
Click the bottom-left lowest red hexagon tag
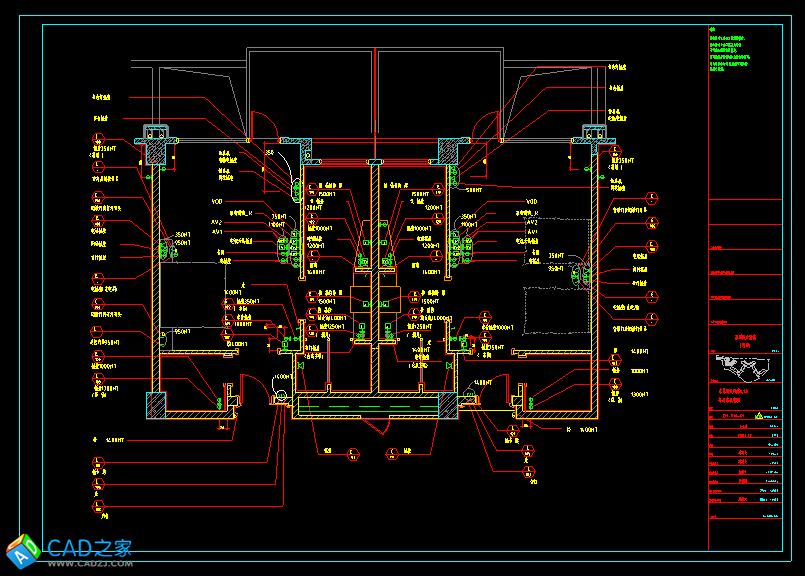(x=98, y=508)
